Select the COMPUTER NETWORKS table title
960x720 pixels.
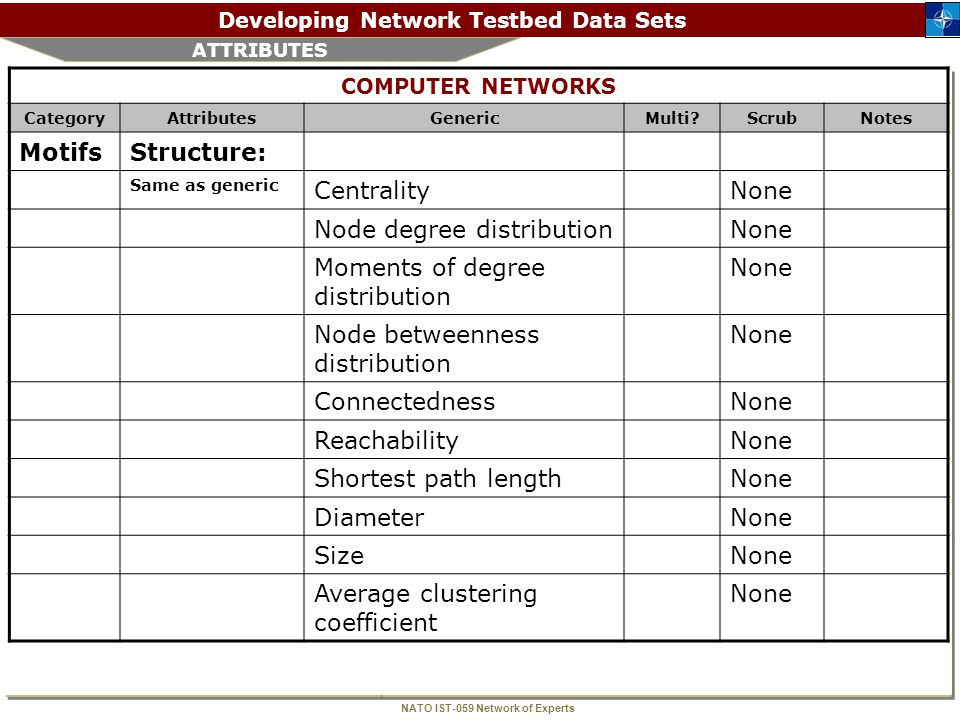478,86
